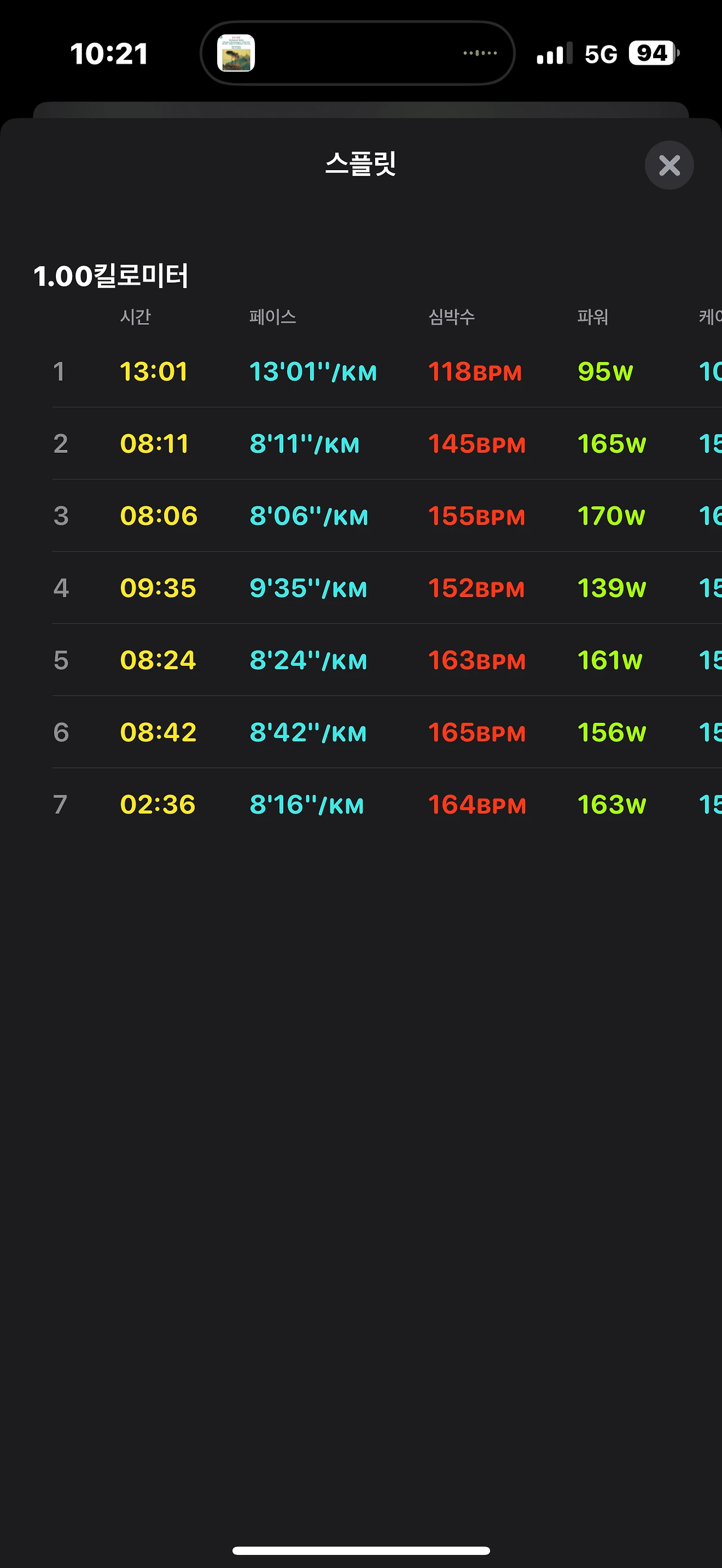This screenshot has height=1568, width=722.
Task: Tap the 165BPM heart rate in split 6
Action: 477,732
